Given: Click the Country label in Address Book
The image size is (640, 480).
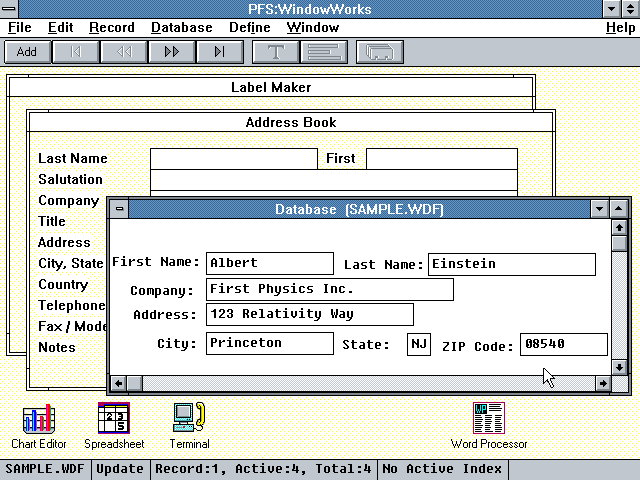Looking at the screenshot, I should pyautogui.click(x=63, y=284).
